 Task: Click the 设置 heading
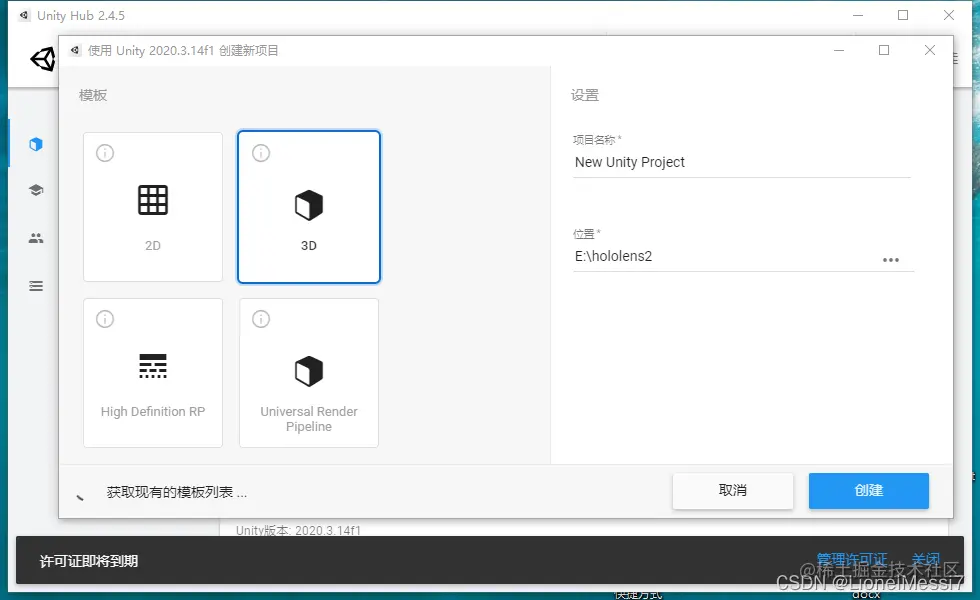pyautogui.click(x=585, y=95)
